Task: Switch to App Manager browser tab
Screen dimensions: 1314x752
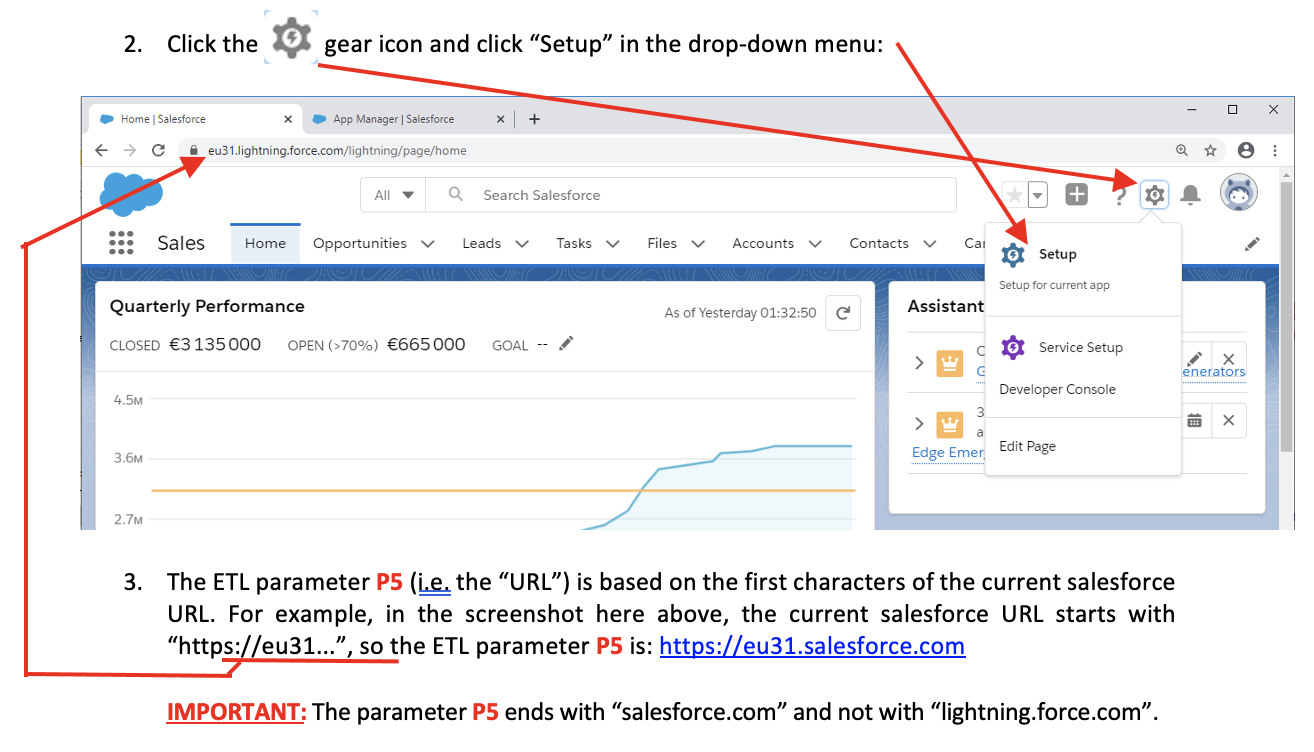Action: pyautogui.click(x=393, y=119)
